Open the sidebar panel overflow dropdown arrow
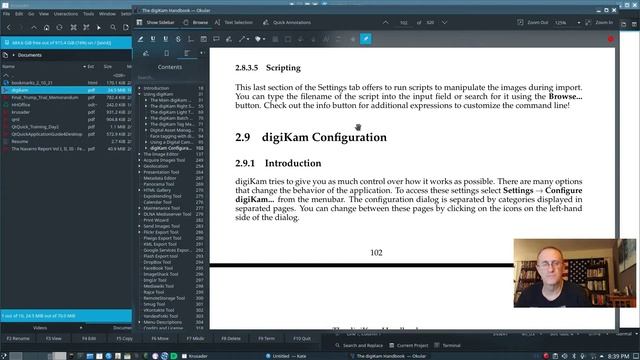Screen dimensions: 640x360 tap(202, 53)
